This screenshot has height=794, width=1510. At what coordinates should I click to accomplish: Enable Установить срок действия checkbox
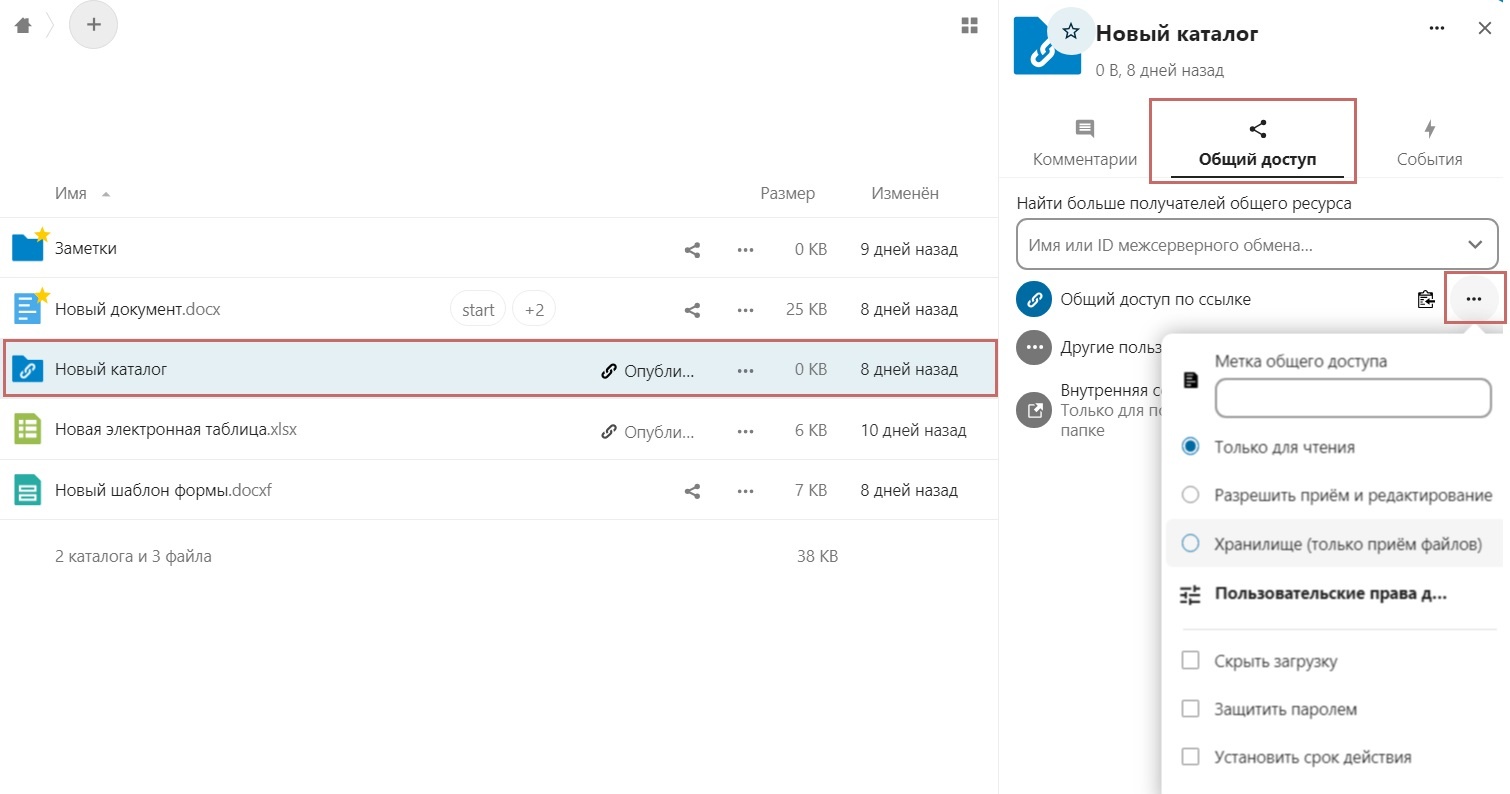[x=1190, y=757]
